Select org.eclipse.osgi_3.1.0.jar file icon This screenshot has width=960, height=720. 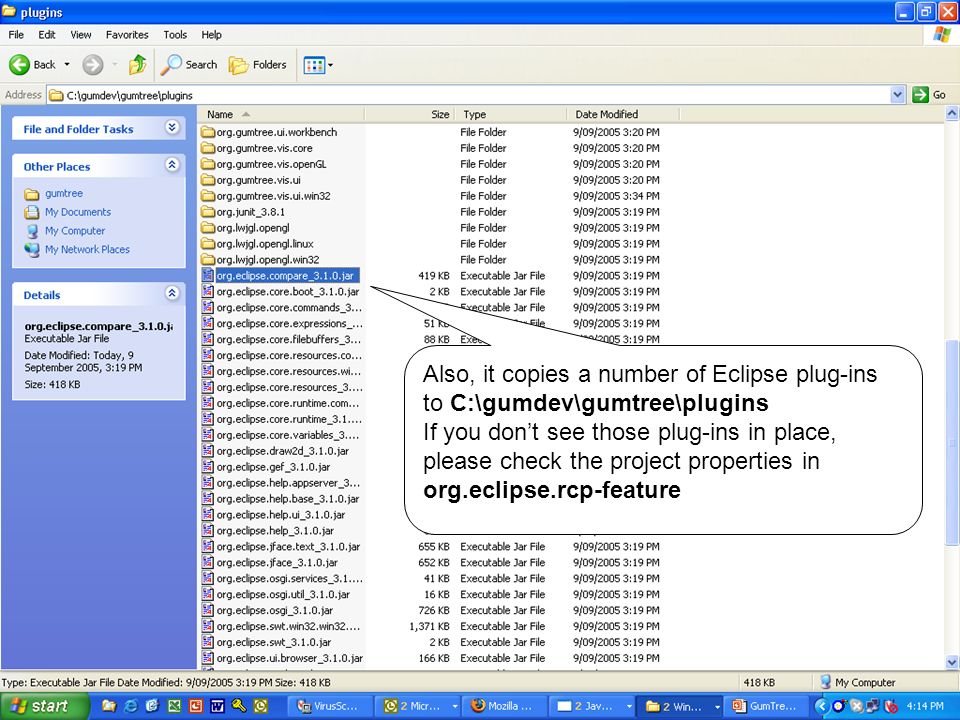(x=208, y=610)
